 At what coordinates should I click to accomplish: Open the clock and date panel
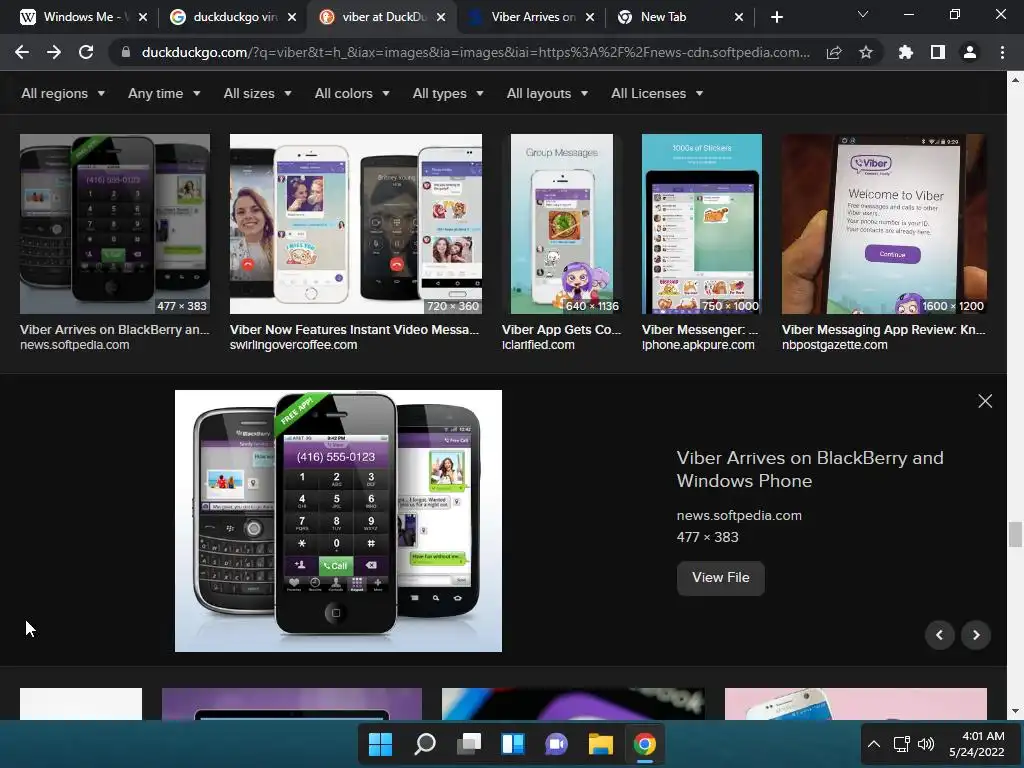976,744
